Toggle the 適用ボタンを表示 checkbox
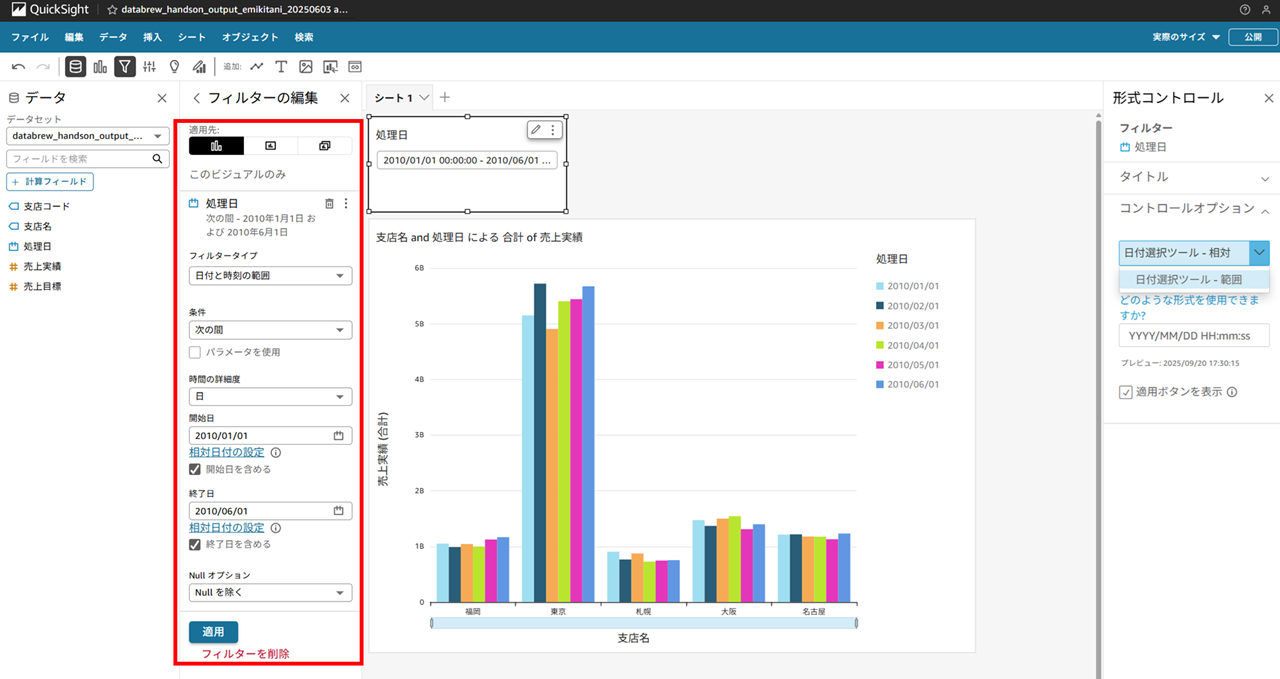Image resolution: width=1280 pixels, height=679 pixels. pyautogui.click(x=1126, y=392)
